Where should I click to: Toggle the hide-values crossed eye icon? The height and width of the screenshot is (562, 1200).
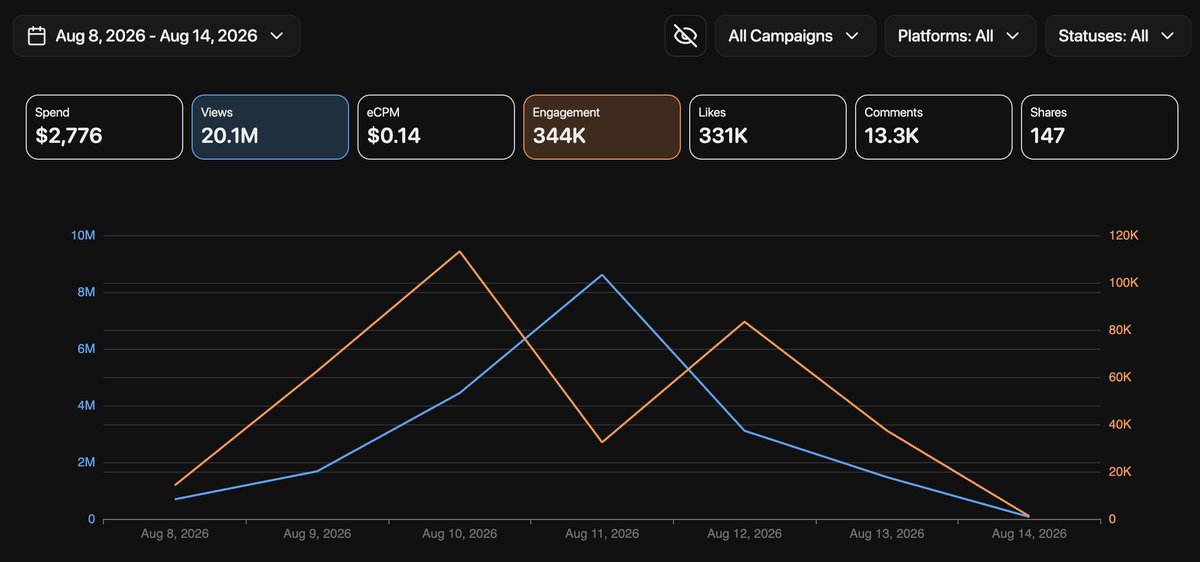(685, 36)
